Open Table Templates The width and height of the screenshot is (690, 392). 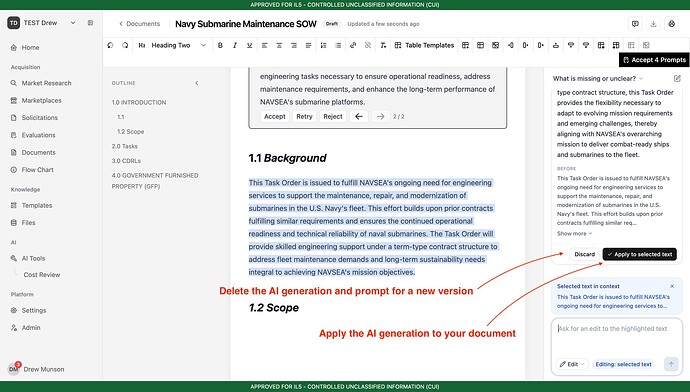(x=424, y=45)
